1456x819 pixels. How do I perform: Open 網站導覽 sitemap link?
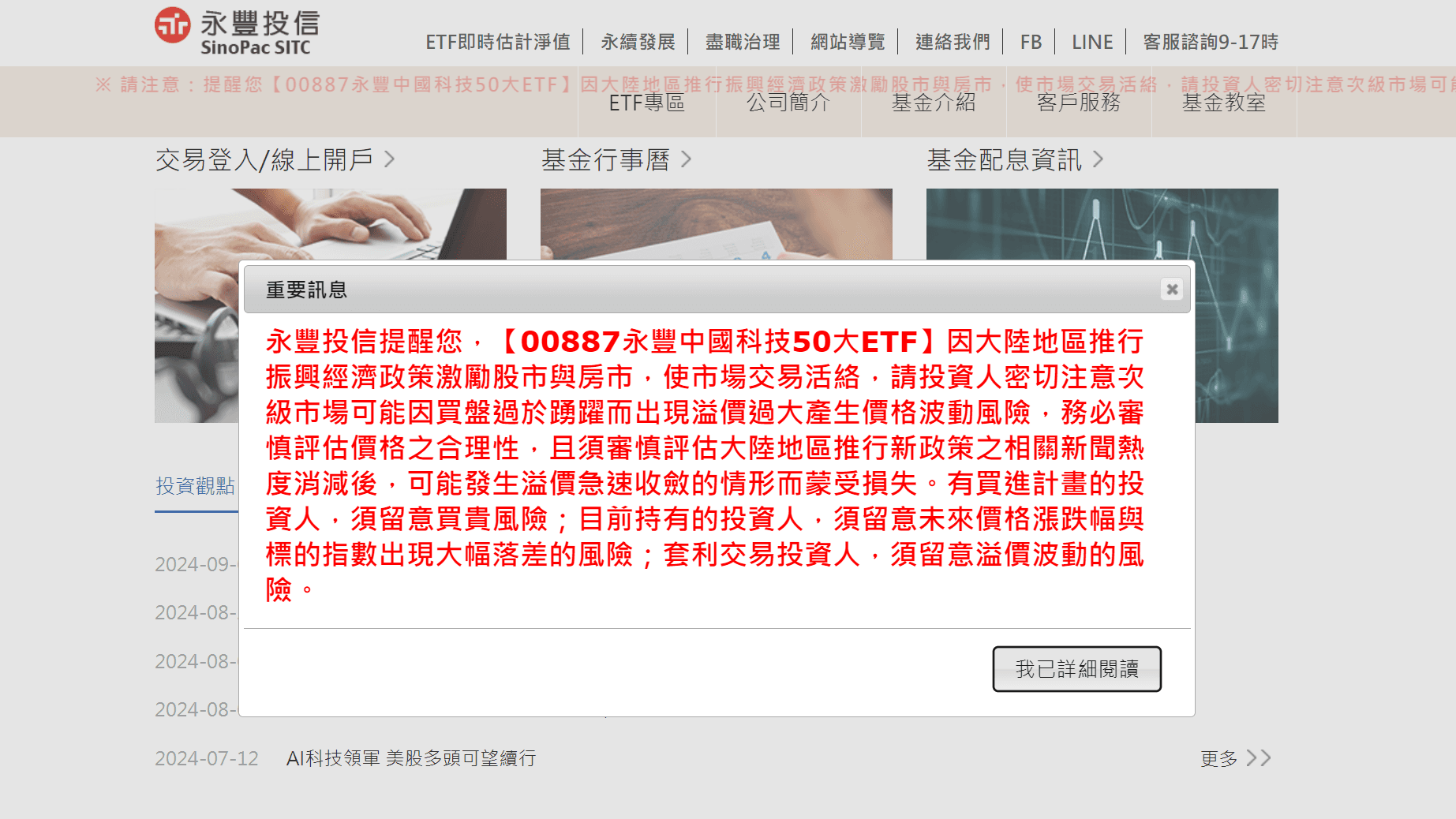point(848,42)
